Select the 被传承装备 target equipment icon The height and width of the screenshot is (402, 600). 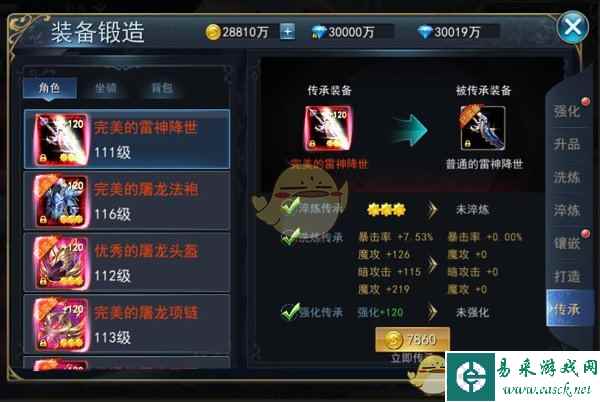pos(483,127)
